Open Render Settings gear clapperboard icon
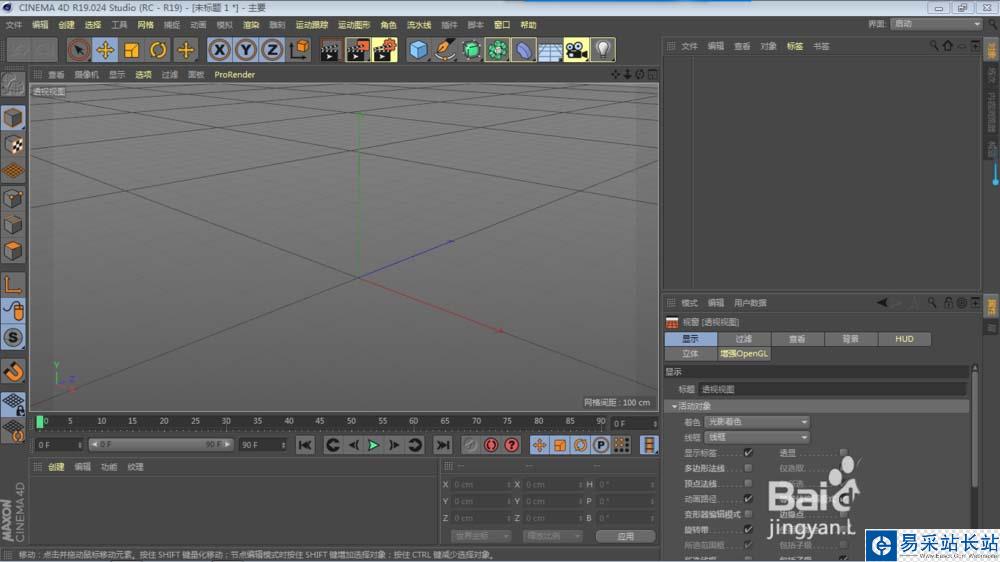 tap(385, 50)
